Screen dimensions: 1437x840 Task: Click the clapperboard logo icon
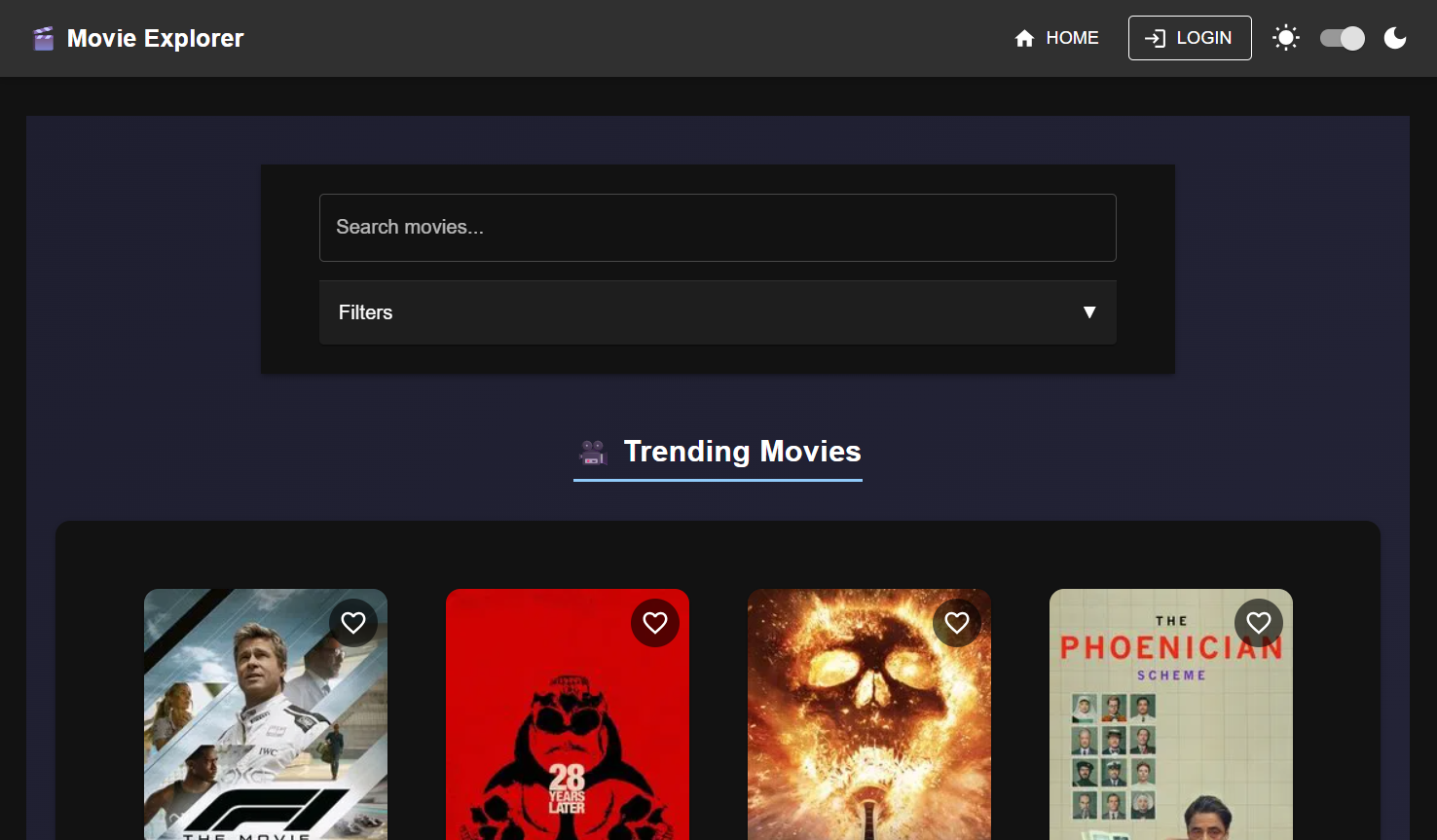coord(43,39)
